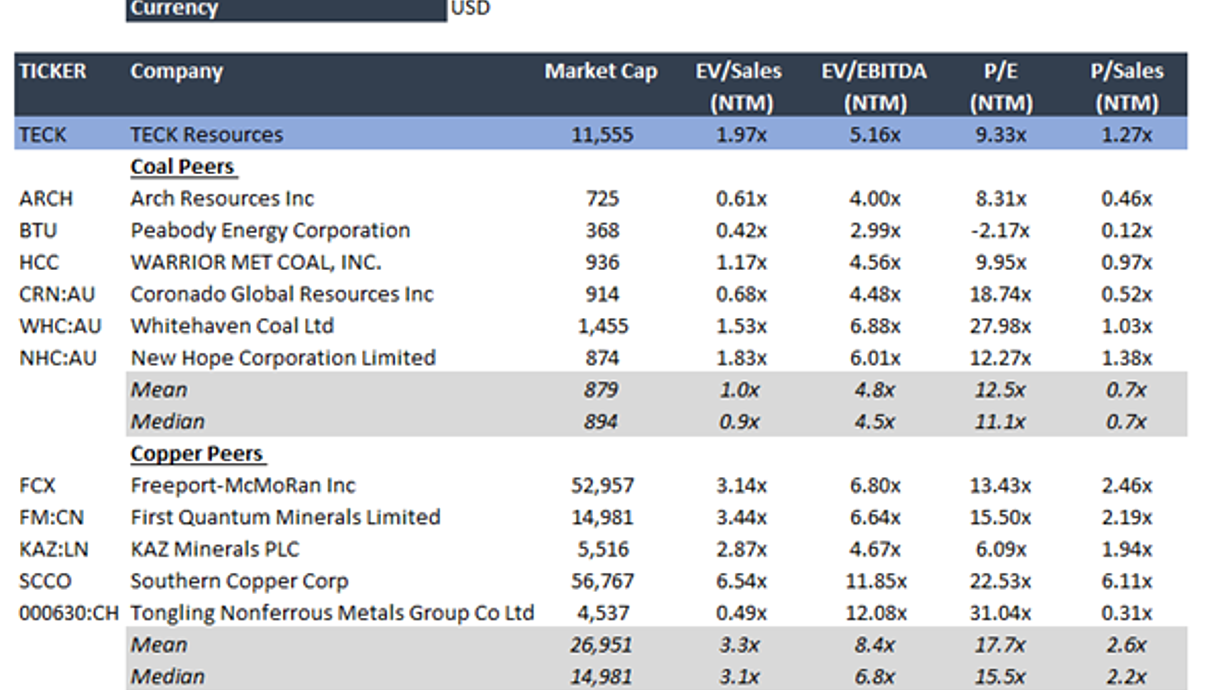Click the WHC:AU ticker cell

click(x=58, y=326)
